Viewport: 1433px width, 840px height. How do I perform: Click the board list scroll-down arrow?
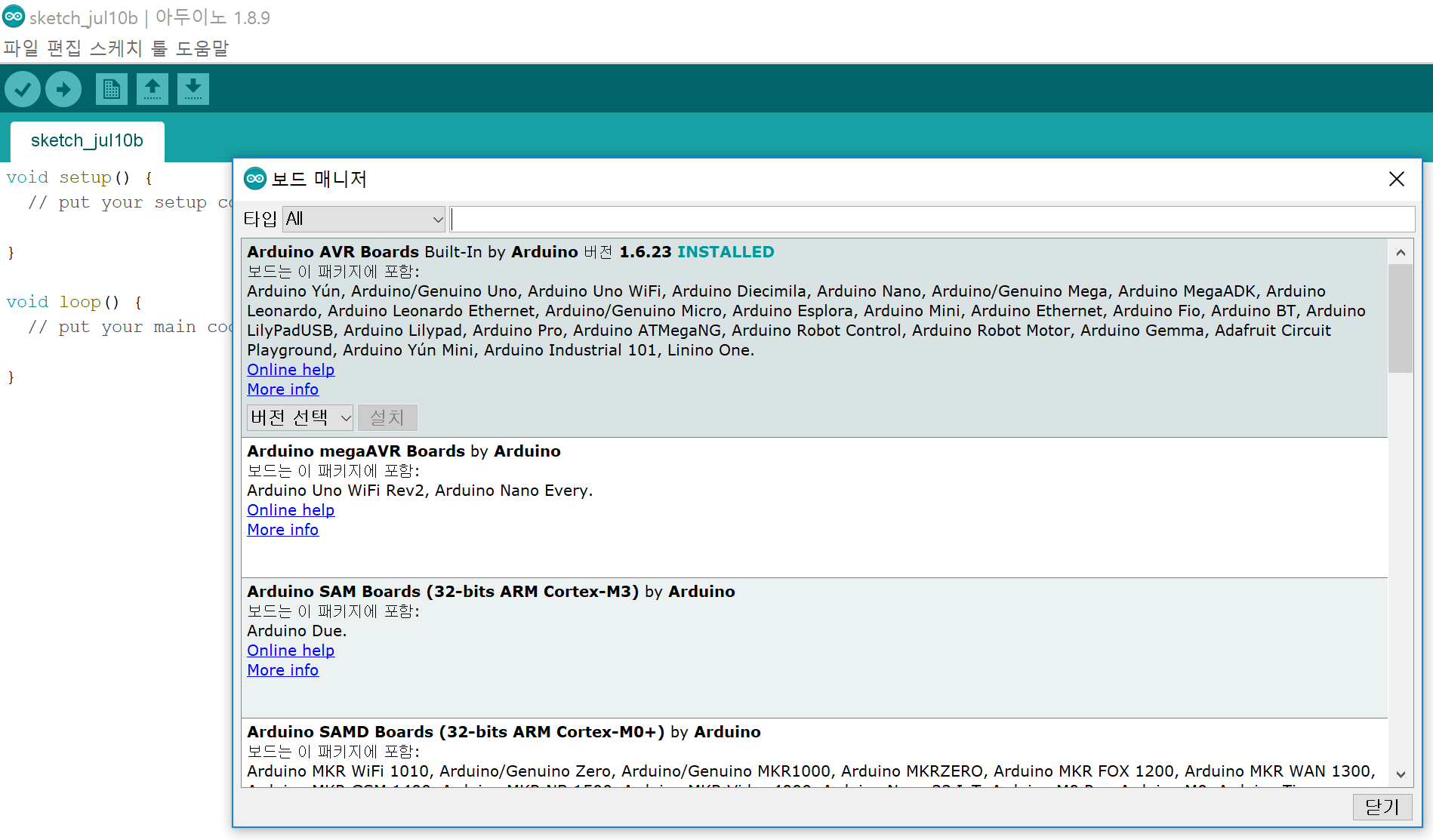click(x=1401, y=774)
